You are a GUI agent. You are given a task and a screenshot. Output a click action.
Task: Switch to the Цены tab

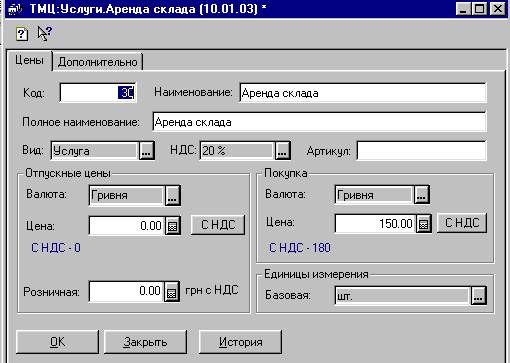(x=29, y=61)
